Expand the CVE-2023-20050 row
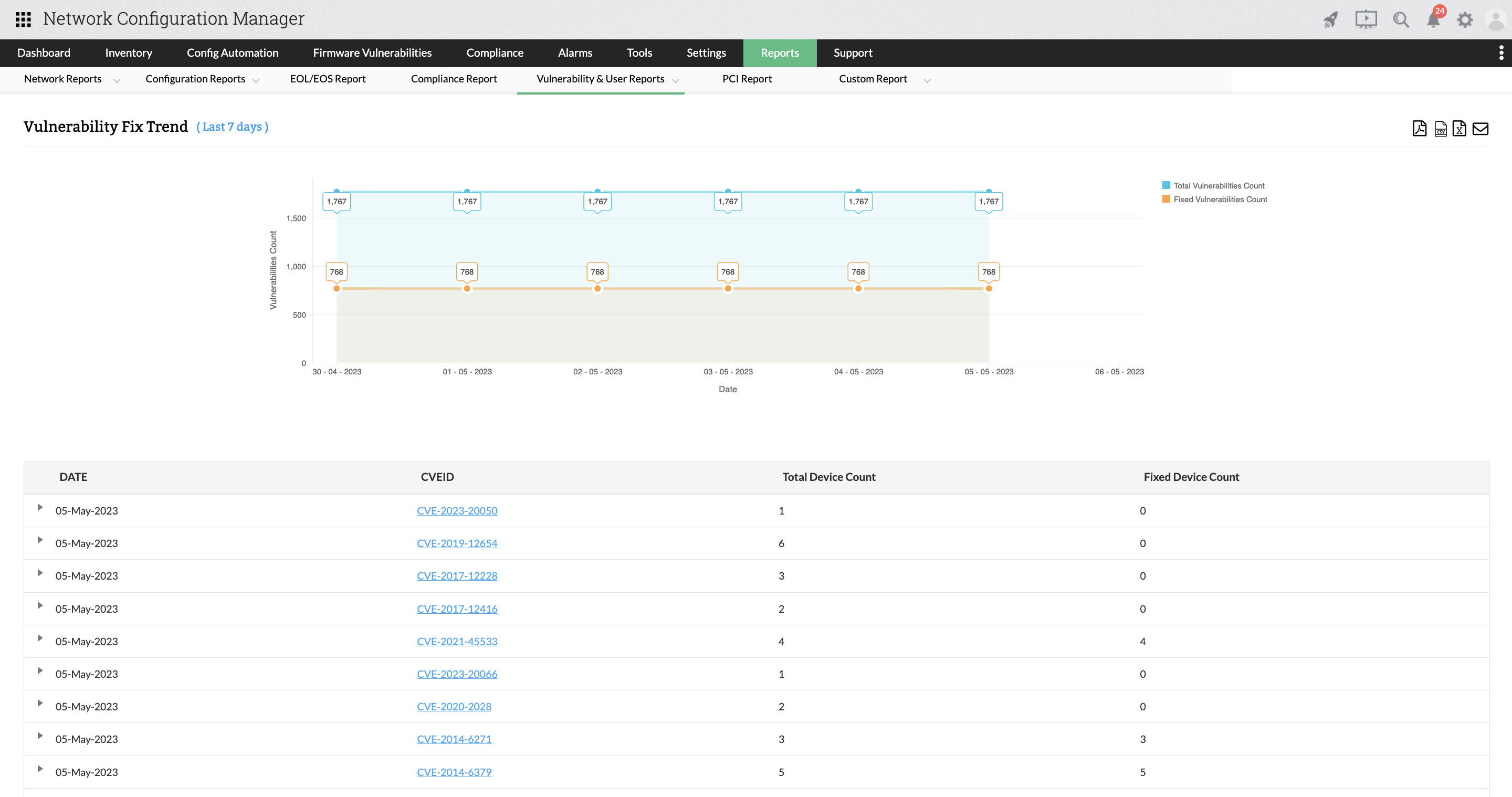 coord(40,507)
